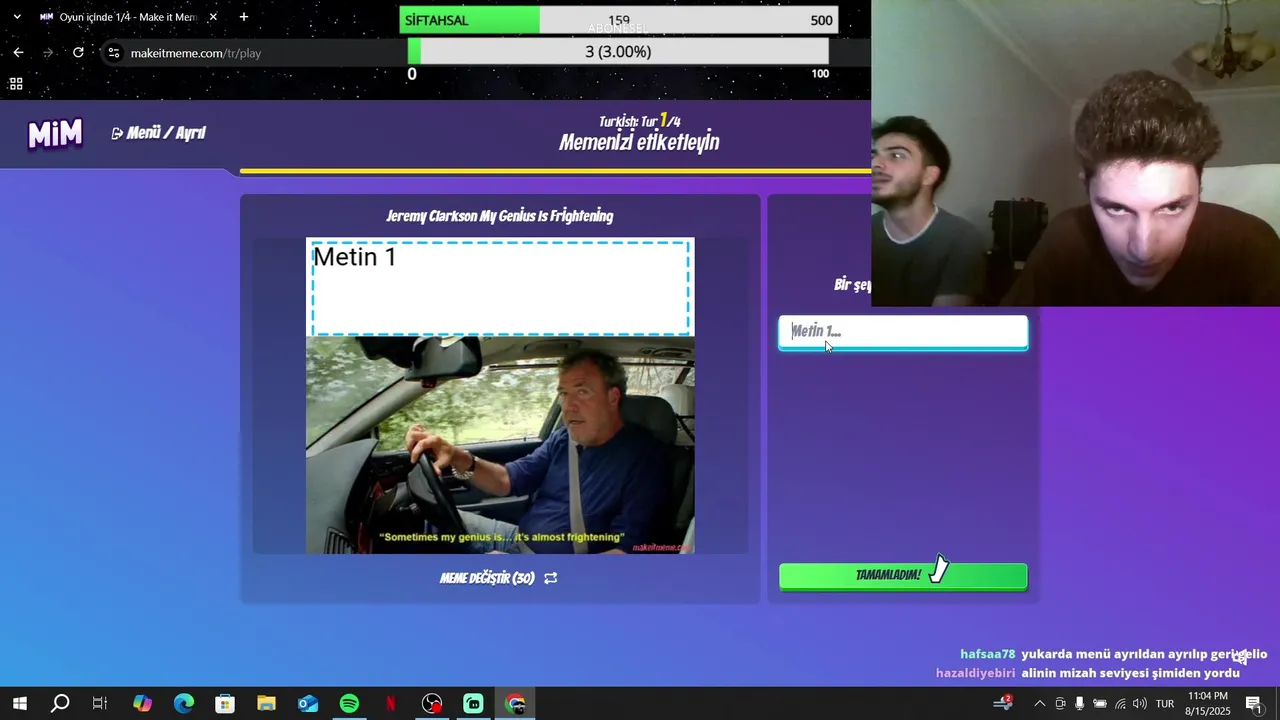Reload the page with refresh icon

(x=78, y=53)
